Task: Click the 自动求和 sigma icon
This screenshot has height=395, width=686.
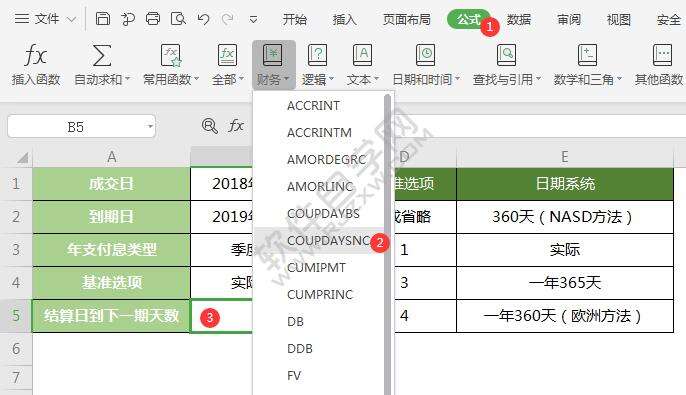Action: click(102, 56)
